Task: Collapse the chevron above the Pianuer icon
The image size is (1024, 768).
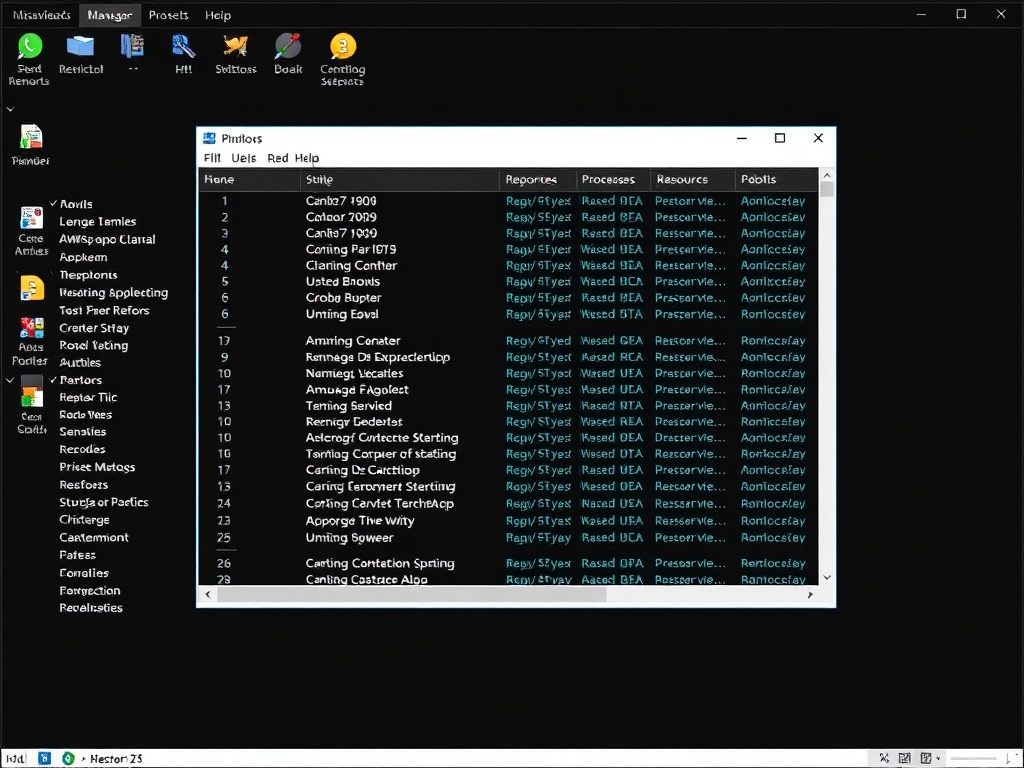Action: coord(12,107)
